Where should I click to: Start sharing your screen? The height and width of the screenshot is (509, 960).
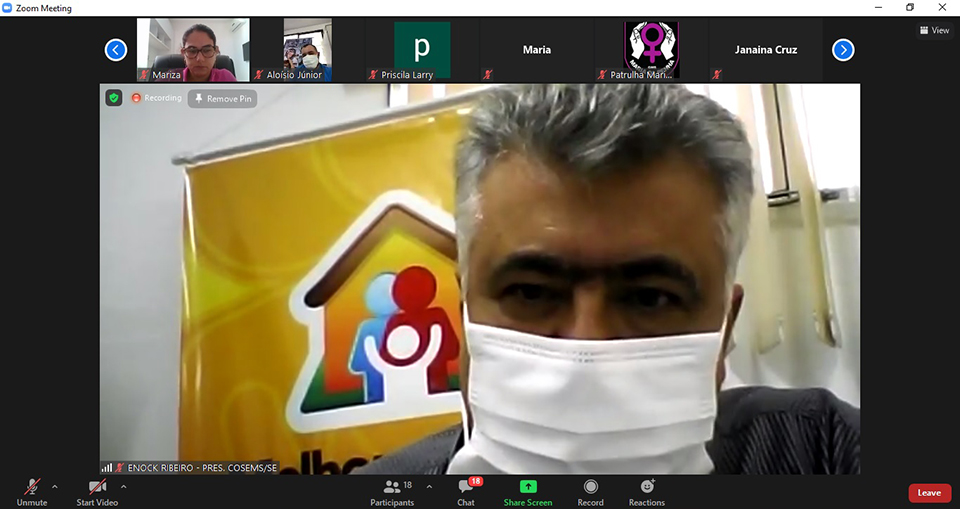point(527,490)
